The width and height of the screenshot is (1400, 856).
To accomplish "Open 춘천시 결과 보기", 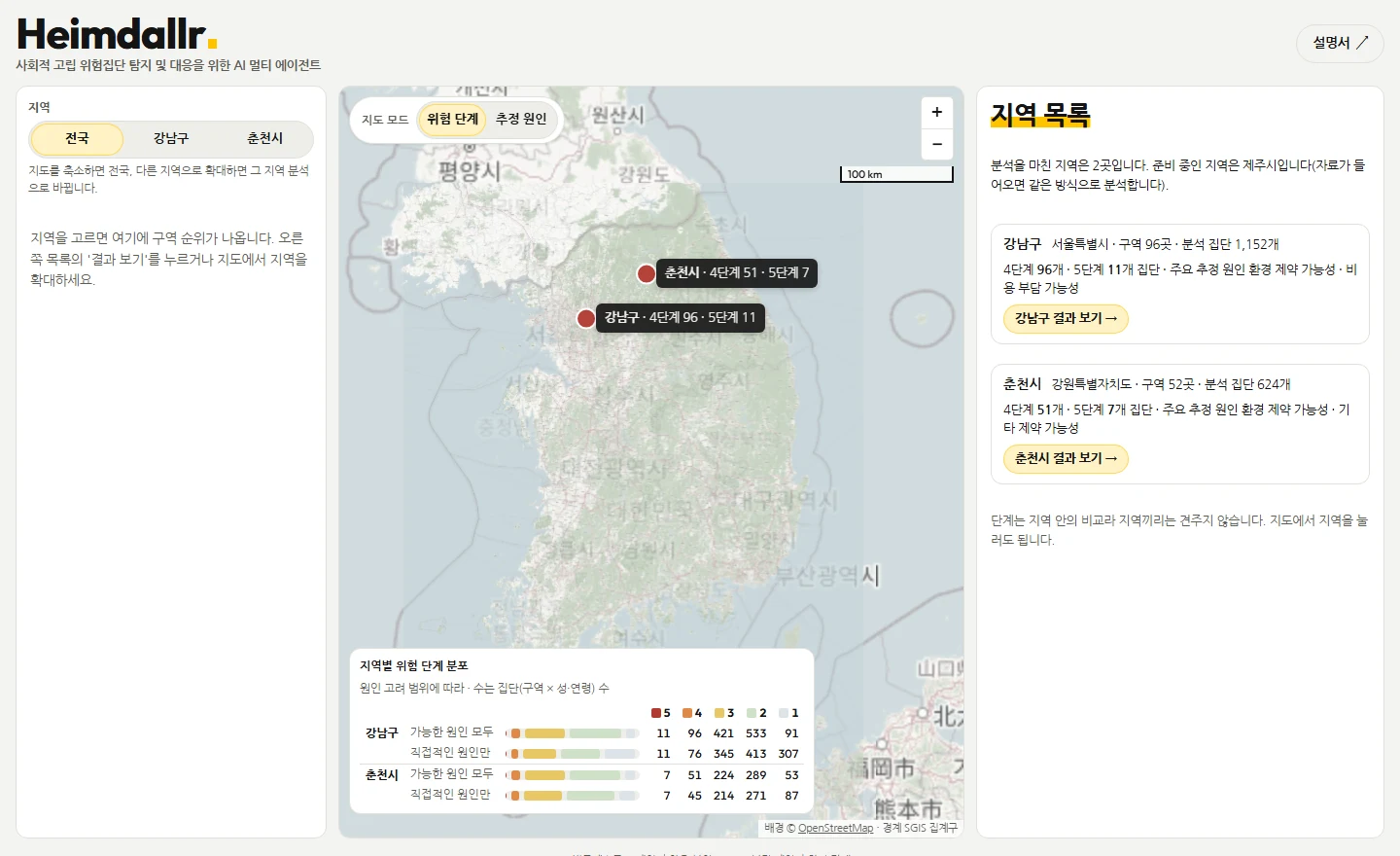I will click(x=1066, y=458).
